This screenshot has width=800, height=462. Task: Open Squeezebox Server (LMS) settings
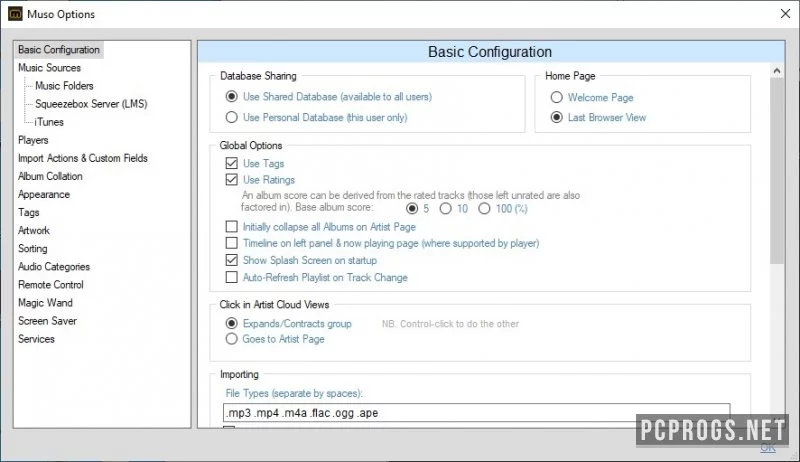(x=91, y=104)
